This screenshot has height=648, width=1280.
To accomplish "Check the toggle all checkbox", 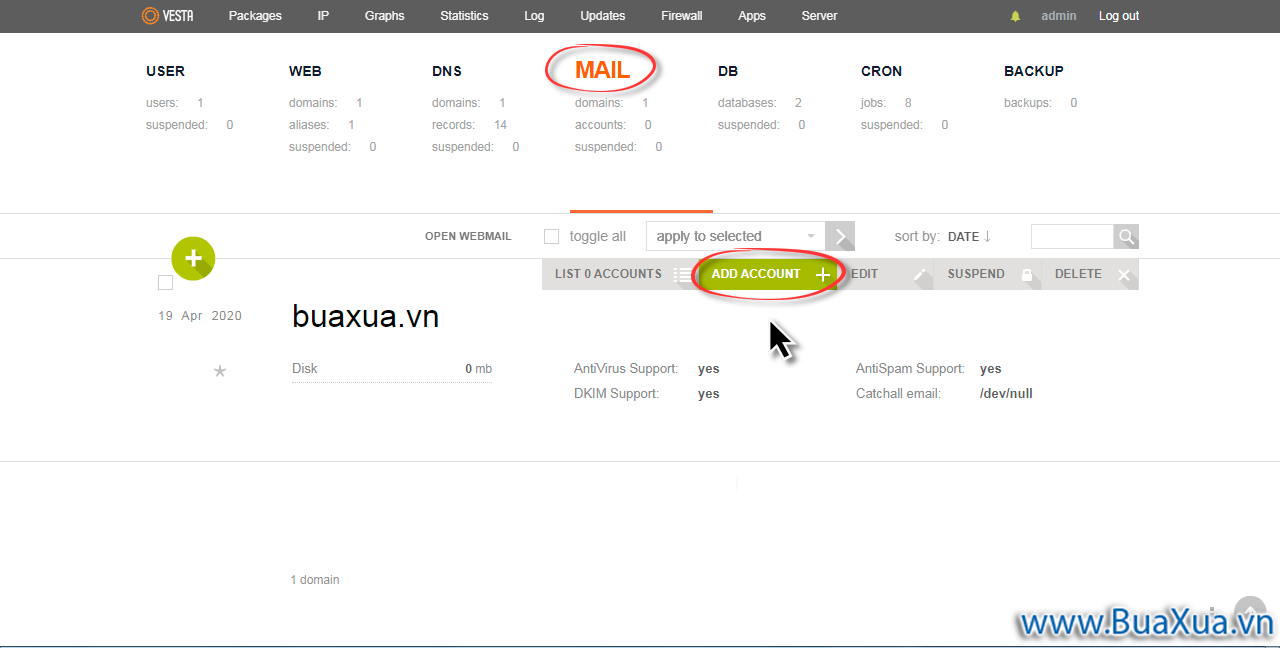I will (x=551, y=236).
